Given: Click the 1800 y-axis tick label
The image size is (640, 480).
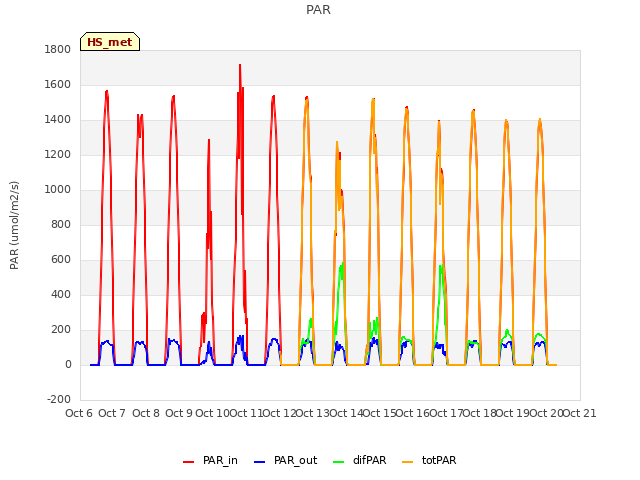Looking at the screenshot, I should 58,49.
